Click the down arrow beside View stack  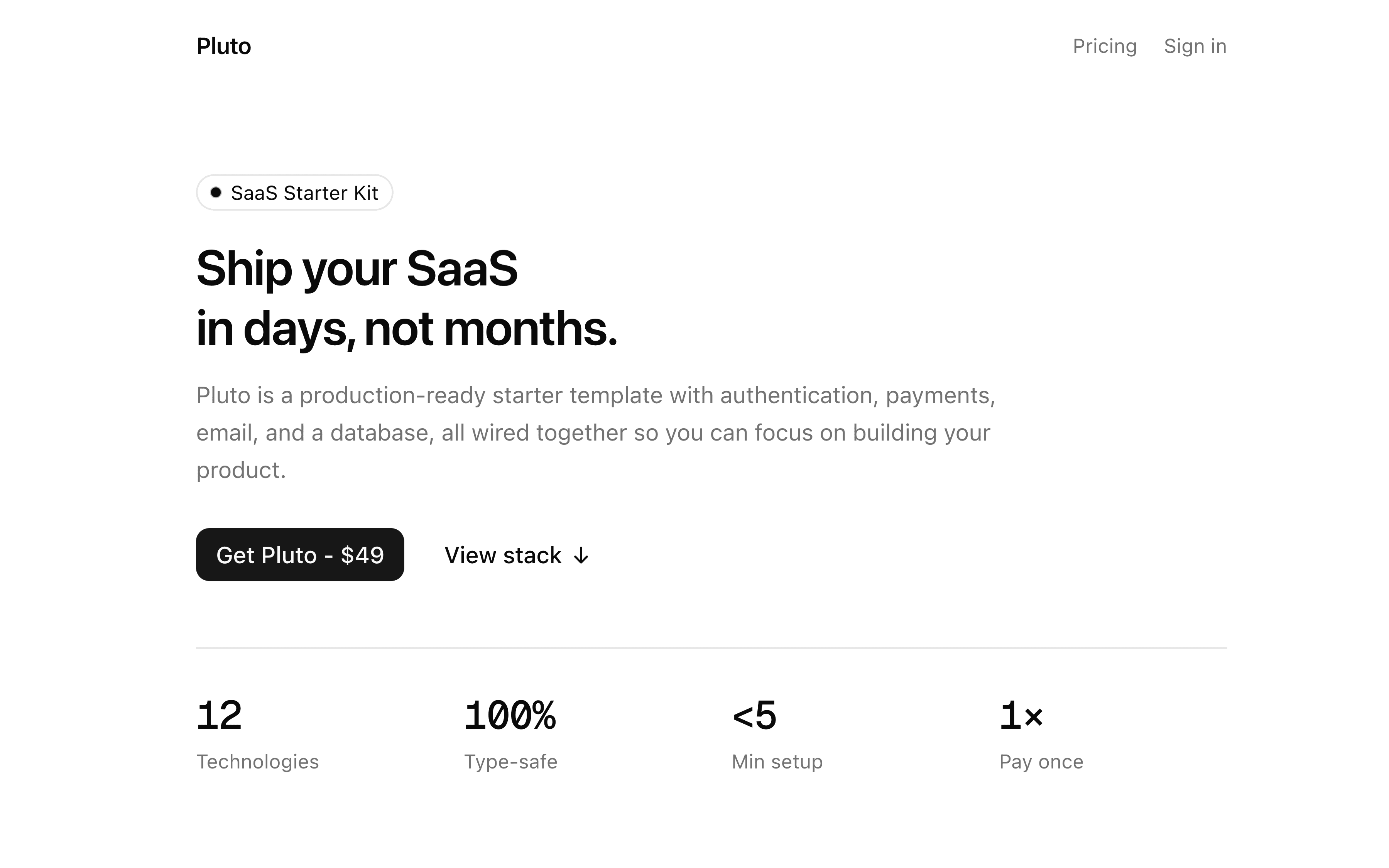pos(581,556)
